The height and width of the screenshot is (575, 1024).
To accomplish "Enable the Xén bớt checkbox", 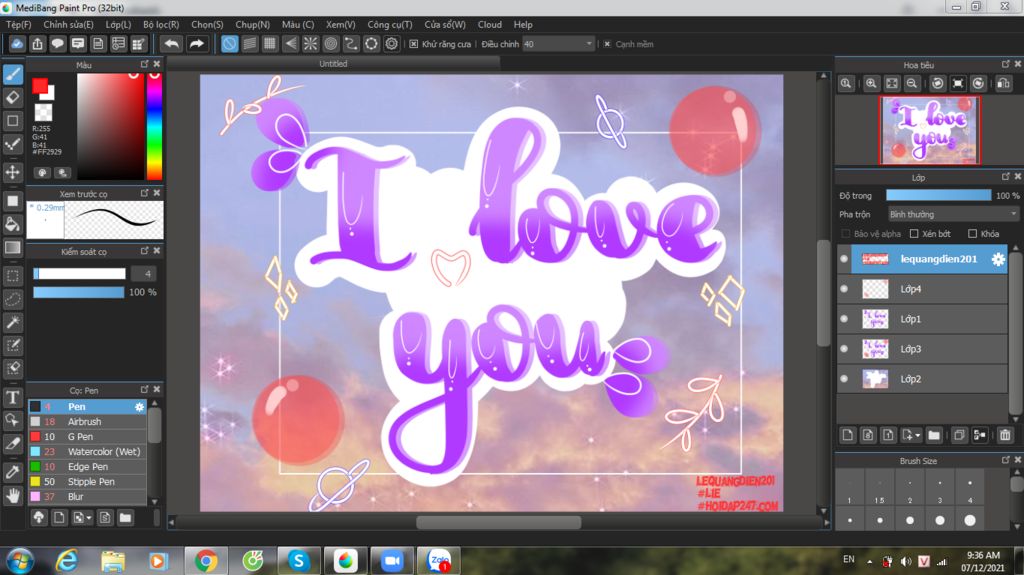I will point(914,234).
